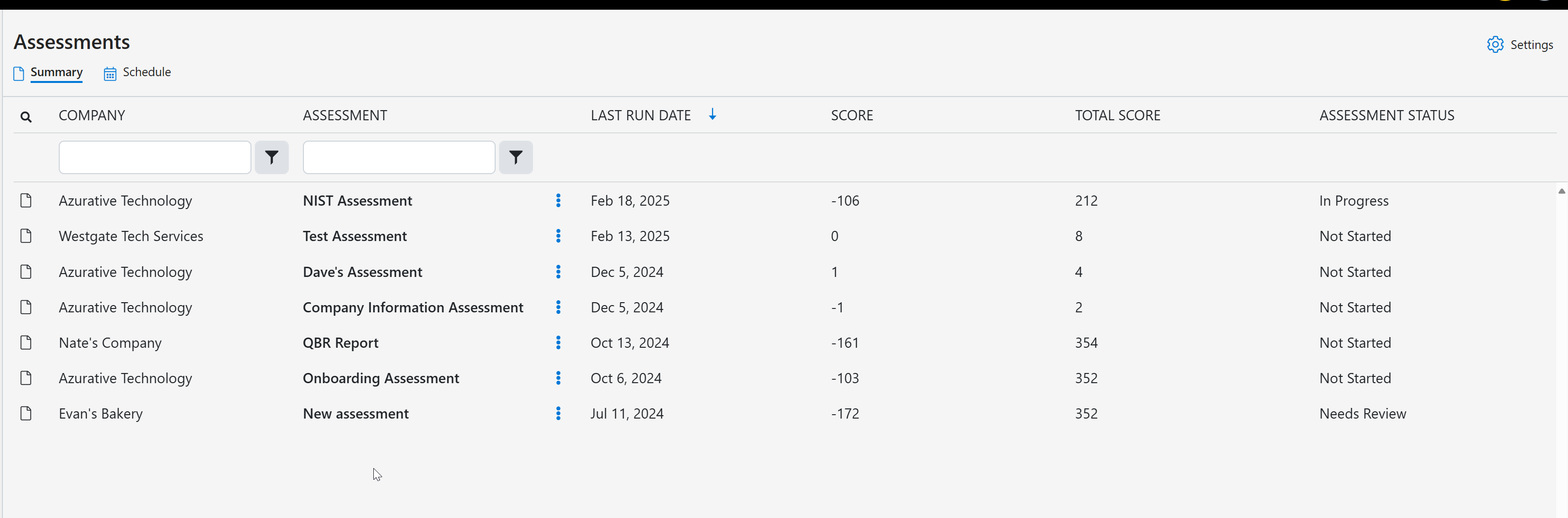Open the Company Information Assessment link
The width and height of the screenshot is (1568, 518).
click(413, 307)
